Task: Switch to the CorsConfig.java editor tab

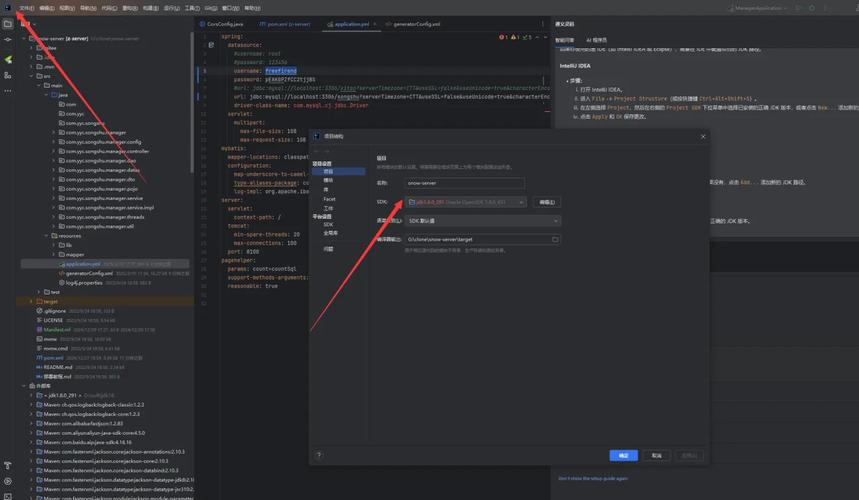Action: pyautogui.click(x=226, y=24)
